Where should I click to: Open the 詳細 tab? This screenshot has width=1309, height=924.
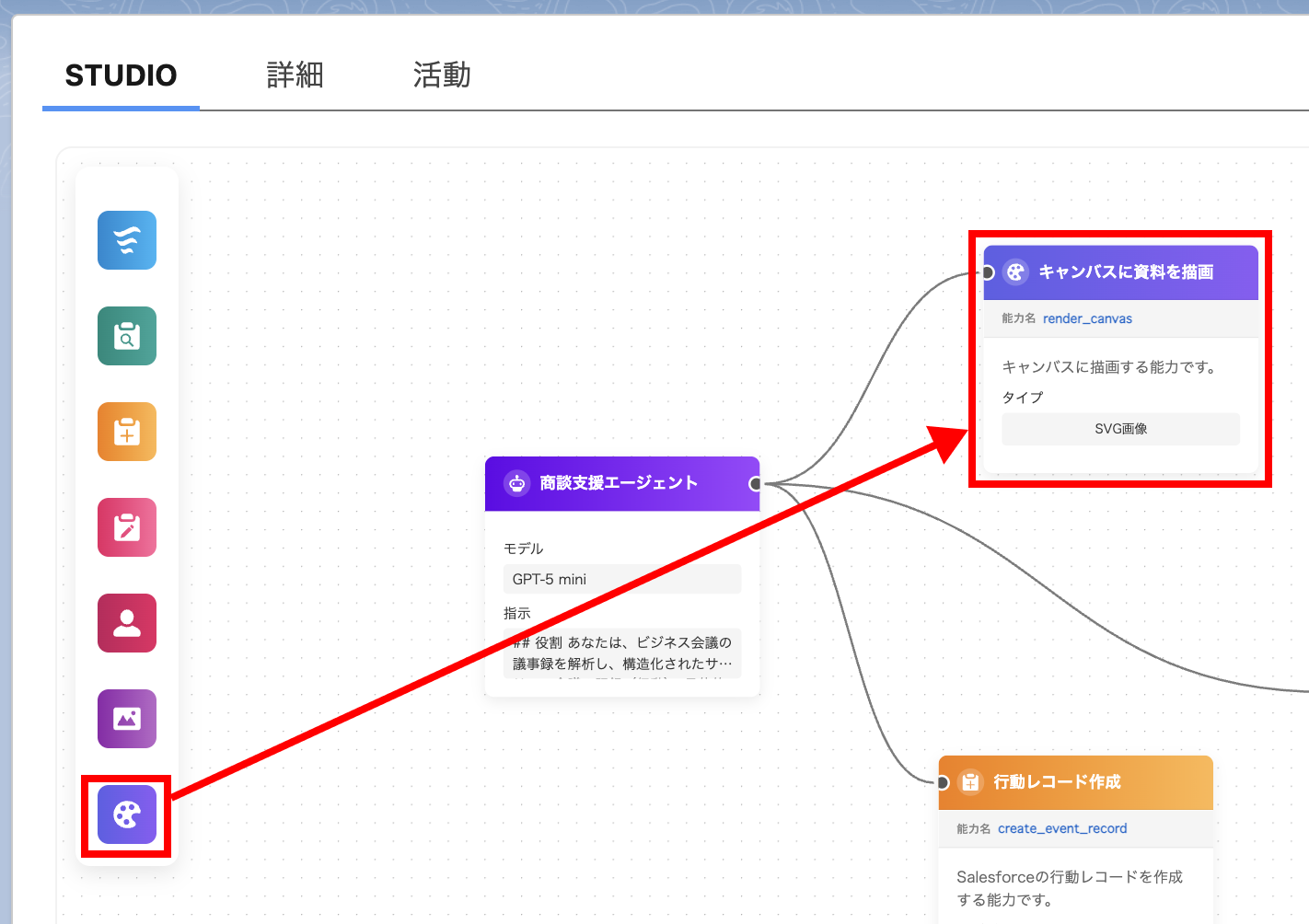(295, 75)
